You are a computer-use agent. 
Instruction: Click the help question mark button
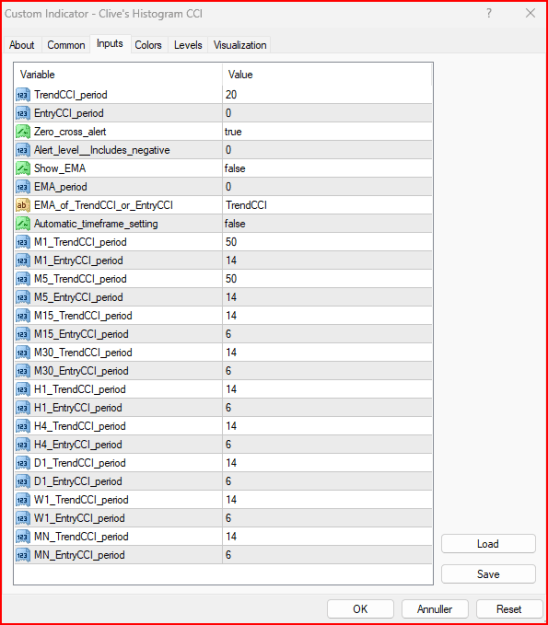click(x=489, y=14)
